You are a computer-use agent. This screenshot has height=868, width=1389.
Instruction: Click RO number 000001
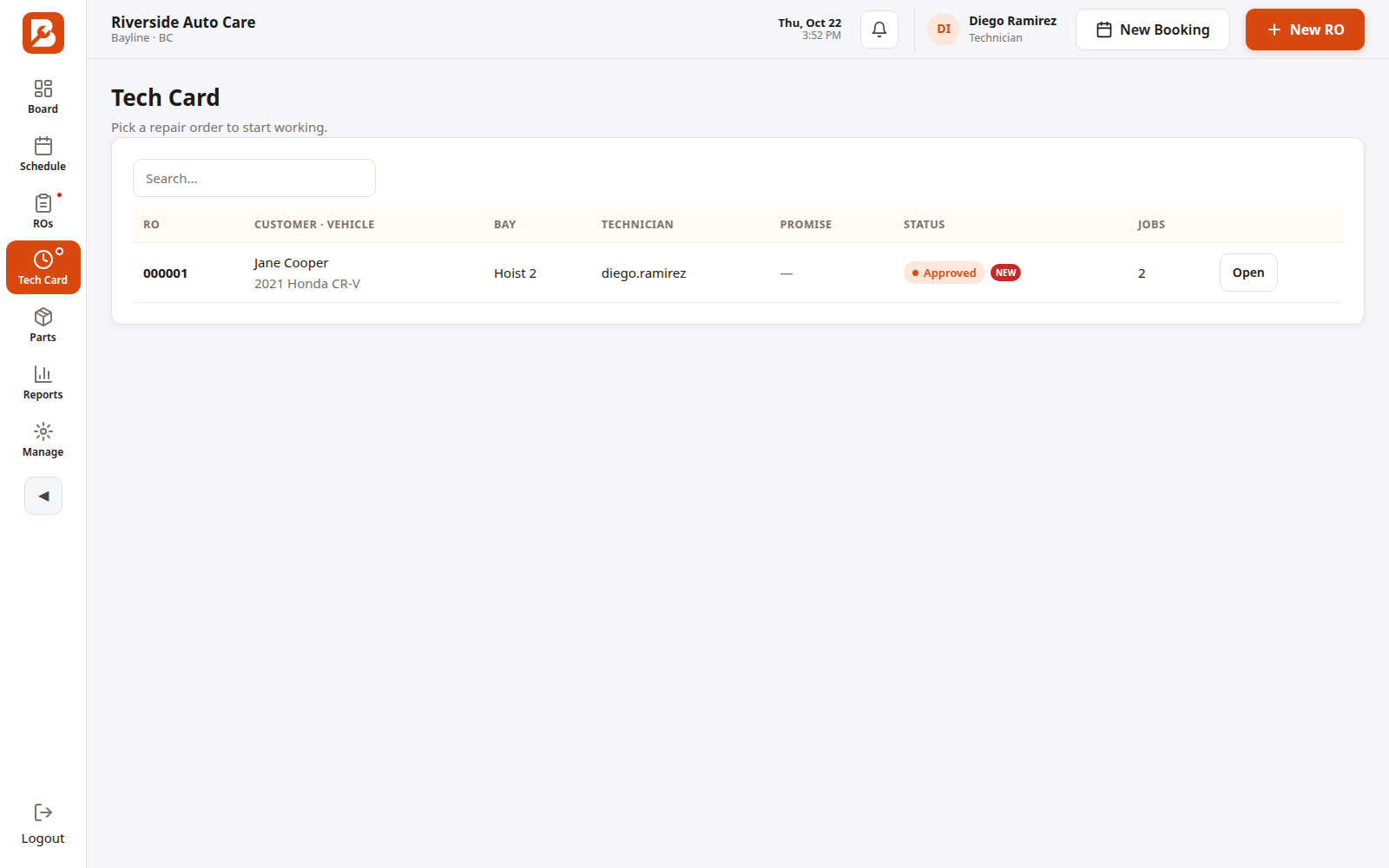coord(165,273)
